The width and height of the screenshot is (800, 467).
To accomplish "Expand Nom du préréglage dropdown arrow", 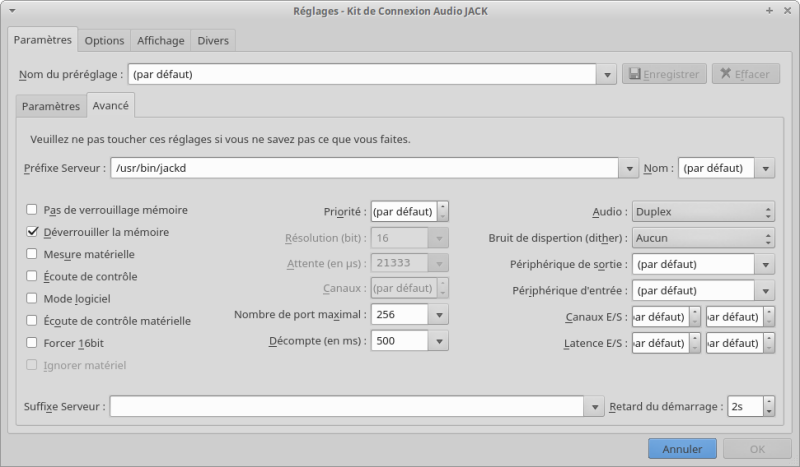I will click(607, 75).
